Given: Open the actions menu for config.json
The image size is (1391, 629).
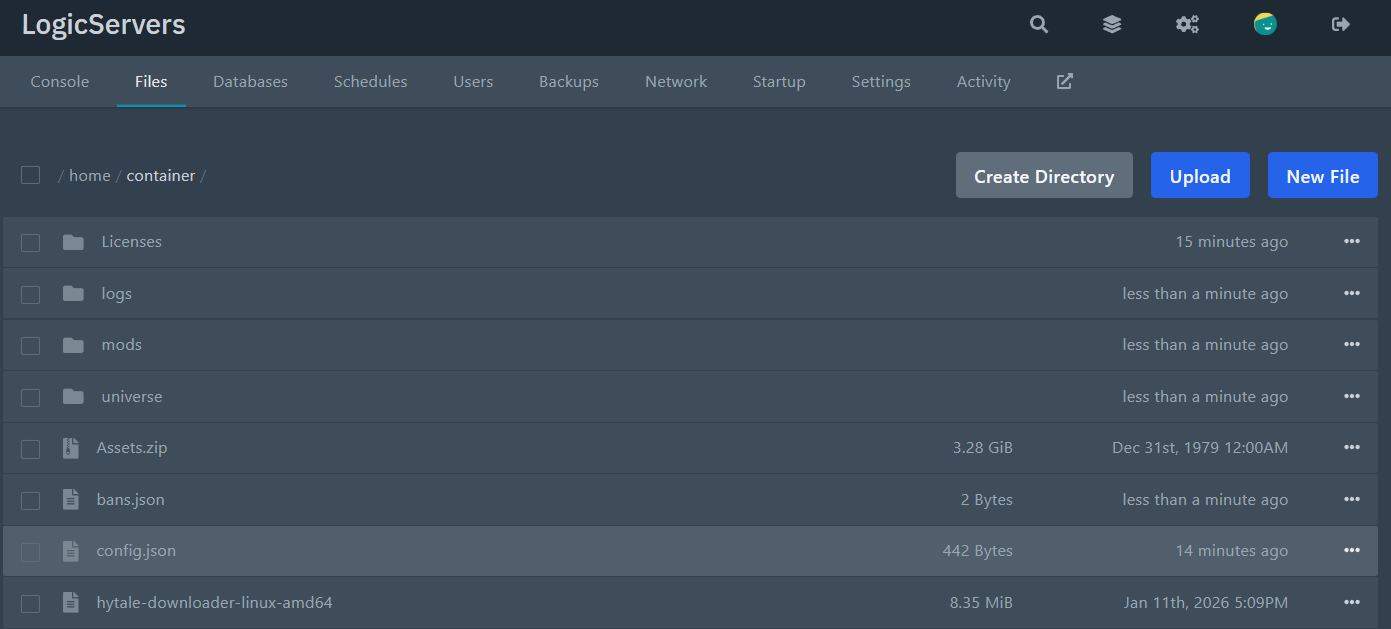Looking at the screenshot, I should [x=1352, y=550].
